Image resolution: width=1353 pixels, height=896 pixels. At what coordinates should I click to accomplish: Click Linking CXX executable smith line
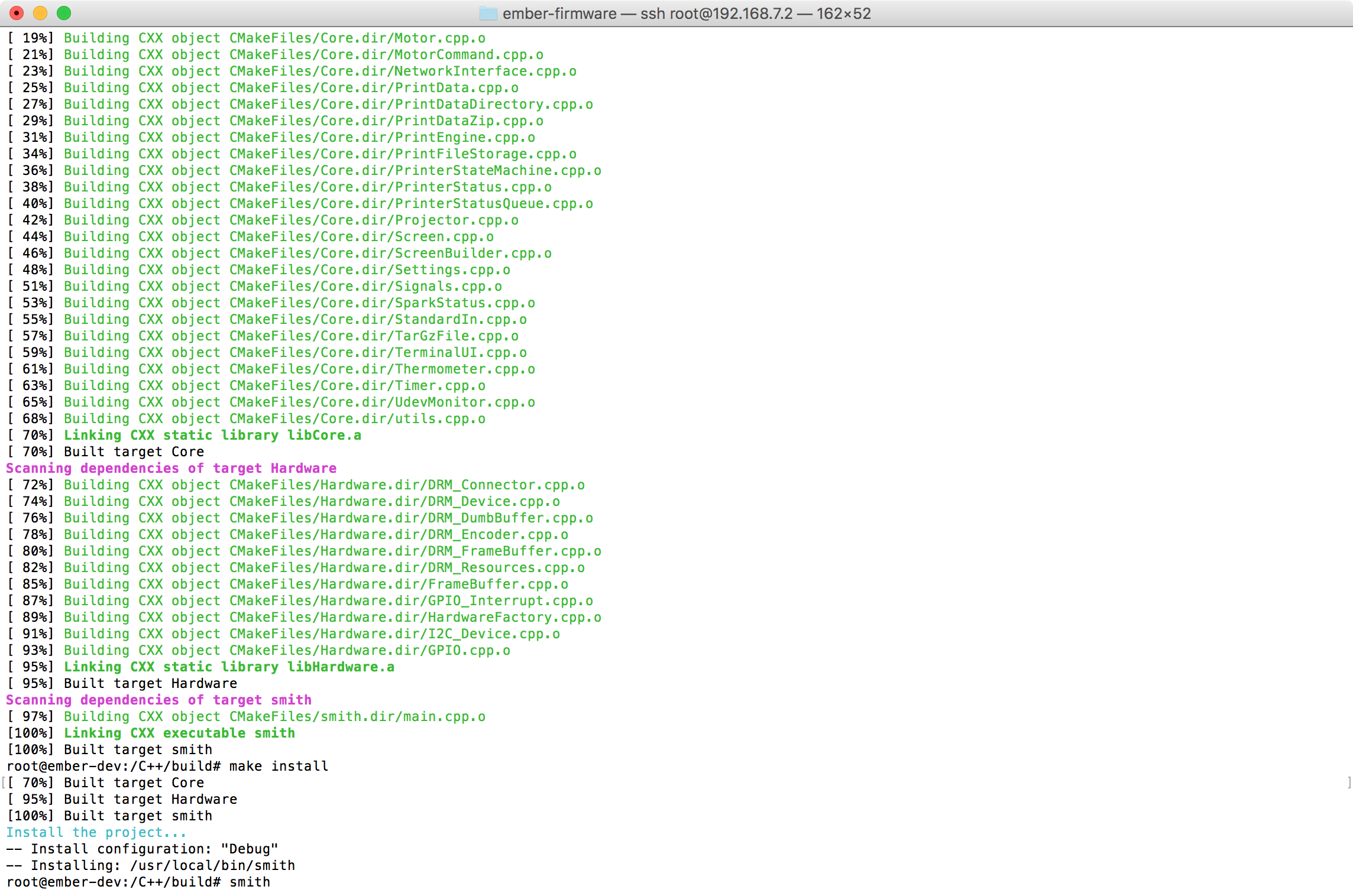click(x=151, y=733)
